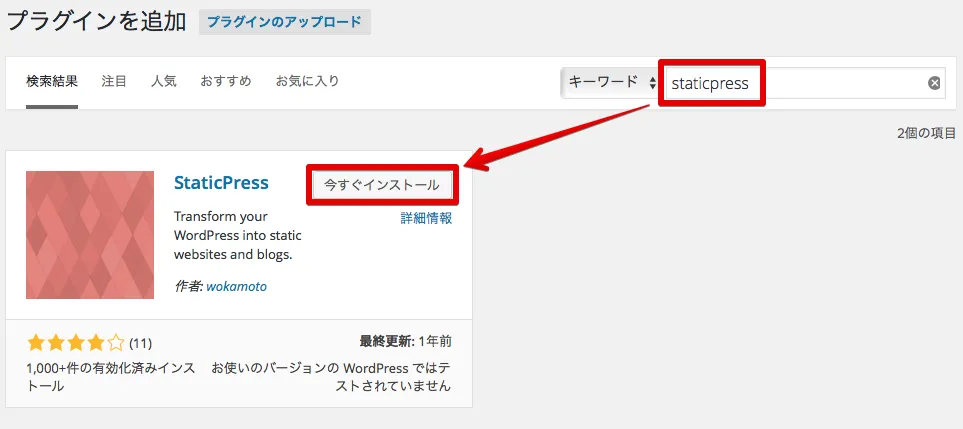The height and width of the screenshot is (429, 963).
Task: Open the StaticPress plugin title link
Action: pos(221,183)
